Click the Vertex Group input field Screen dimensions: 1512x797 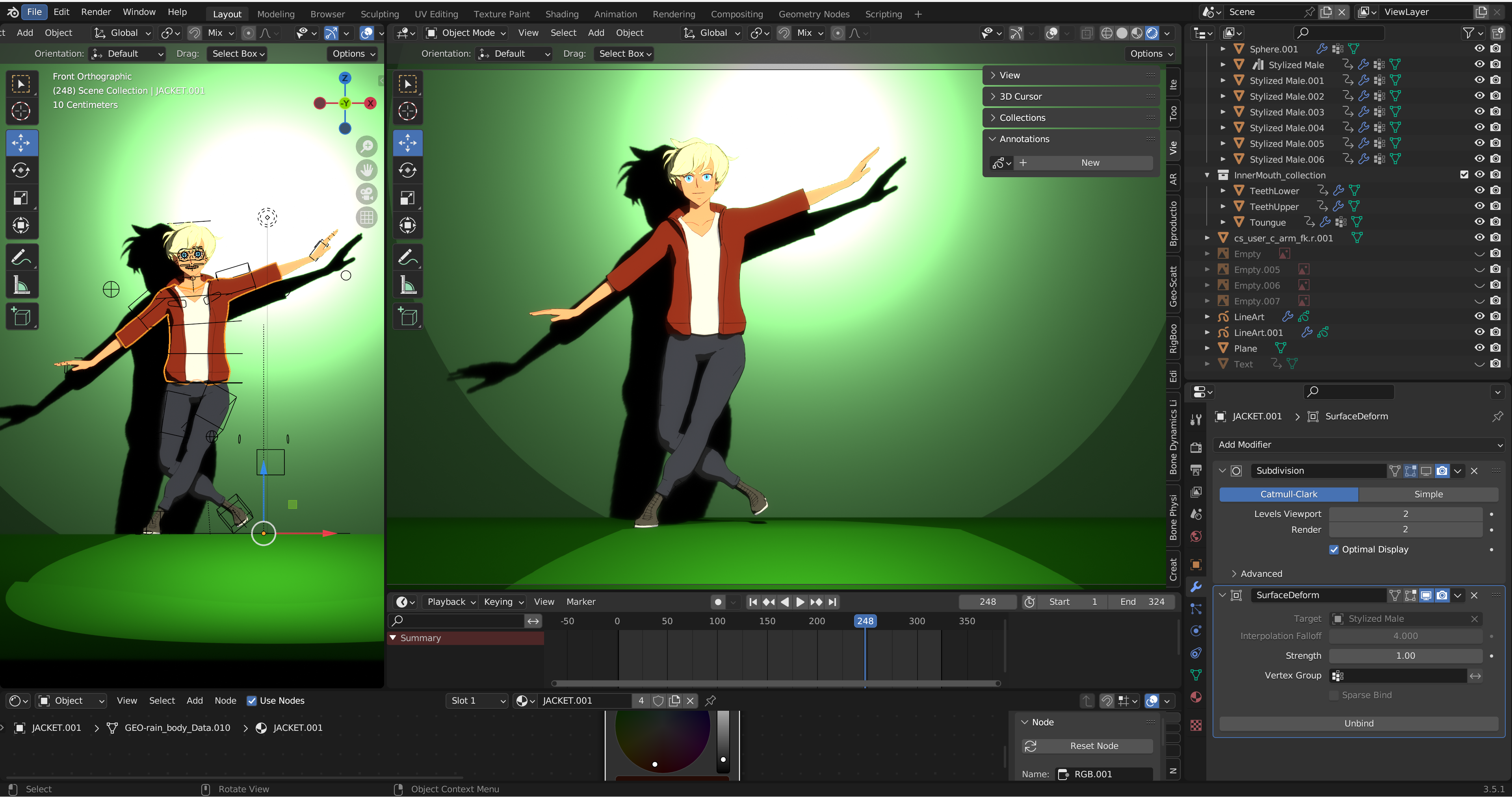click(x=1397, y=675)
